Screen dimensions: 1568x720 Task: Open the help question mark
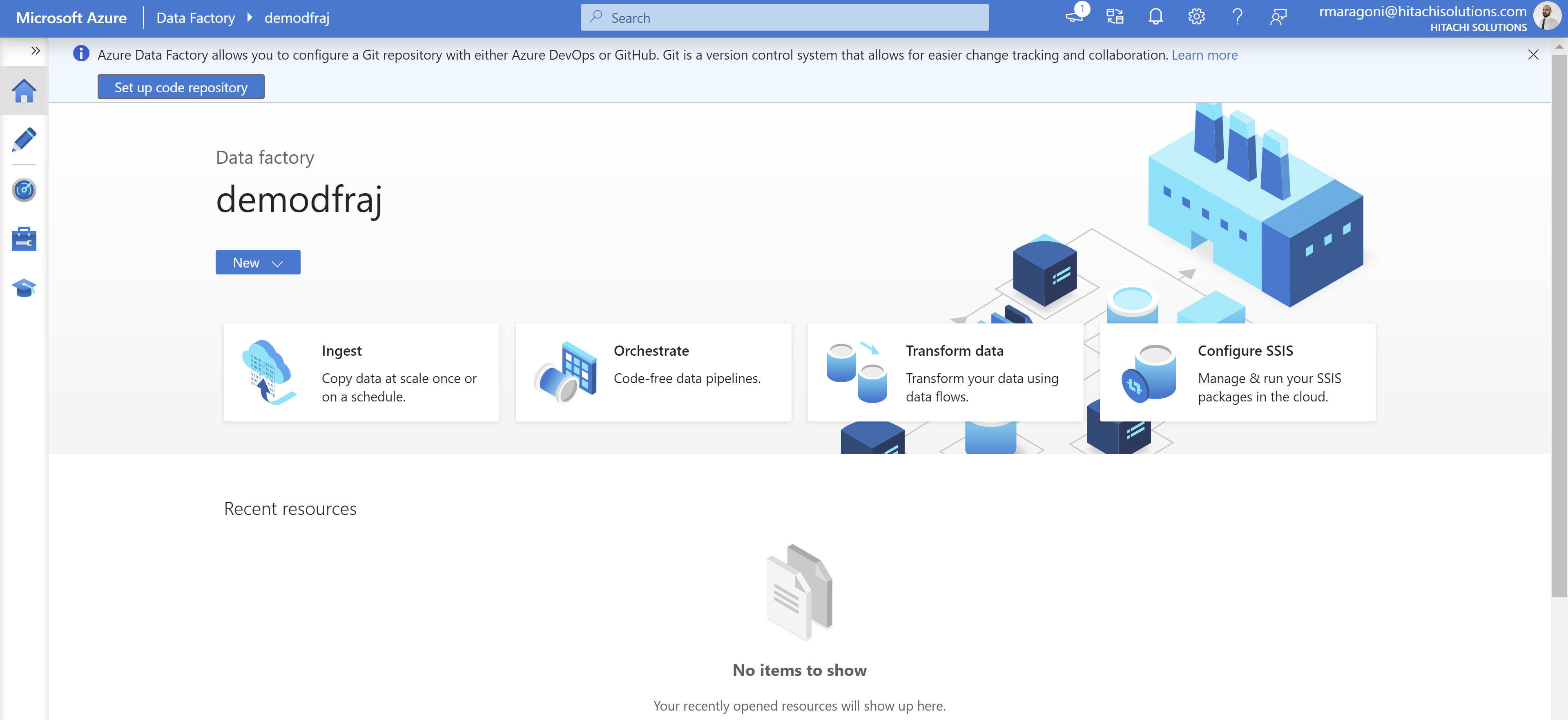tap(1237, 17)
